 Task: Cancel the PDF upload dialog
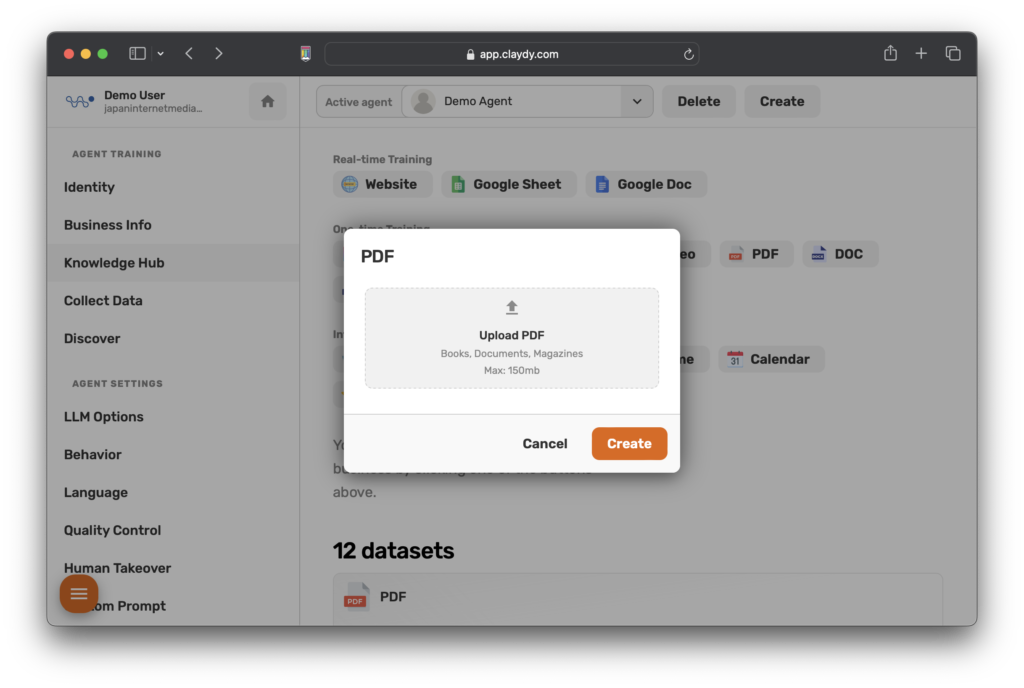point(545,444)
